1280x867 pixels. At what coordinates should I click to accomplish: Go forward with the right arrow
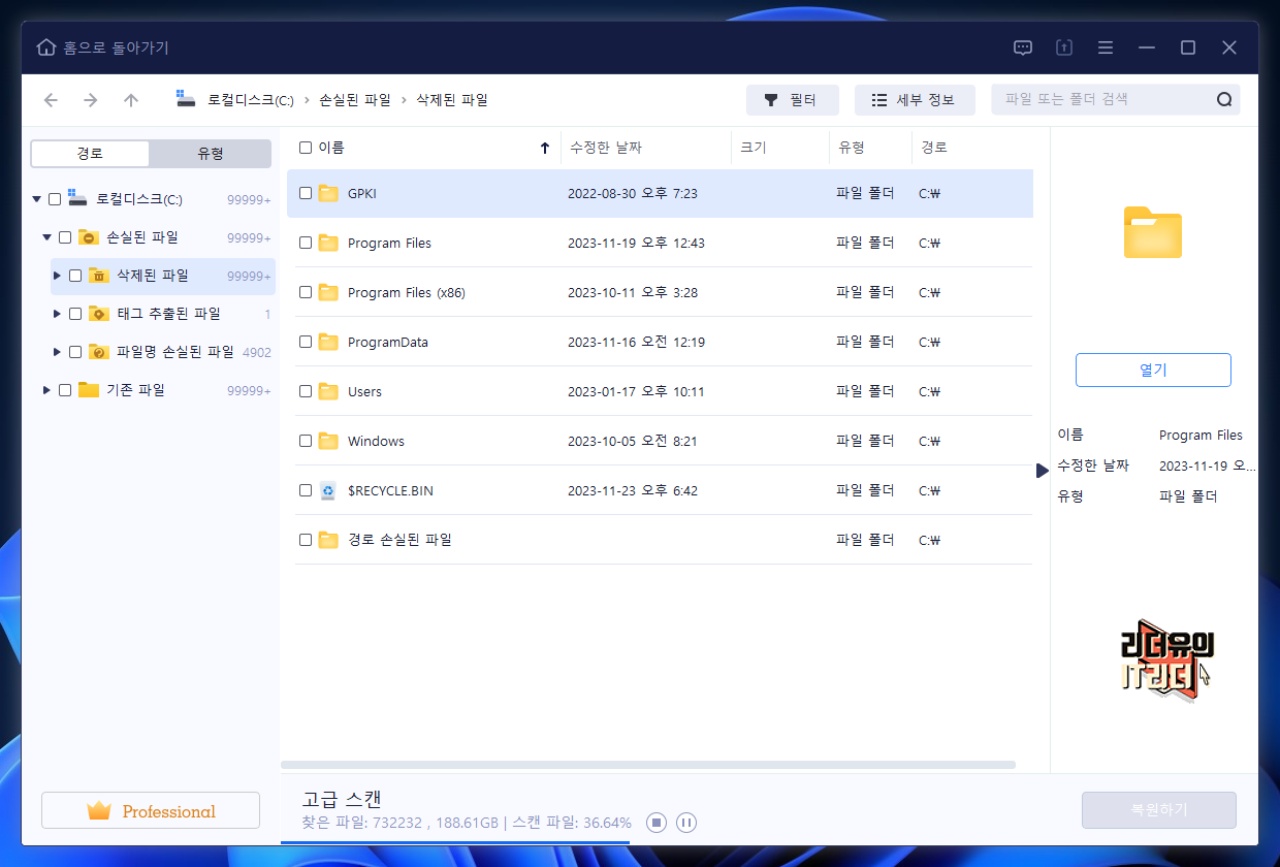pos(91,100)
